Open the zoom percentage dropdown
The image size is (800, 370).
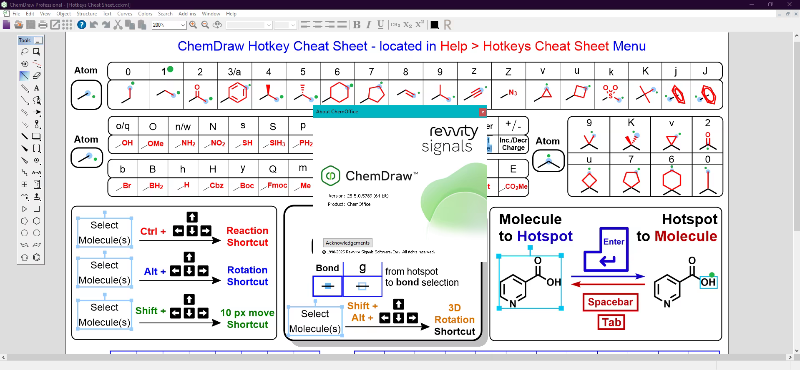(183, 24)
